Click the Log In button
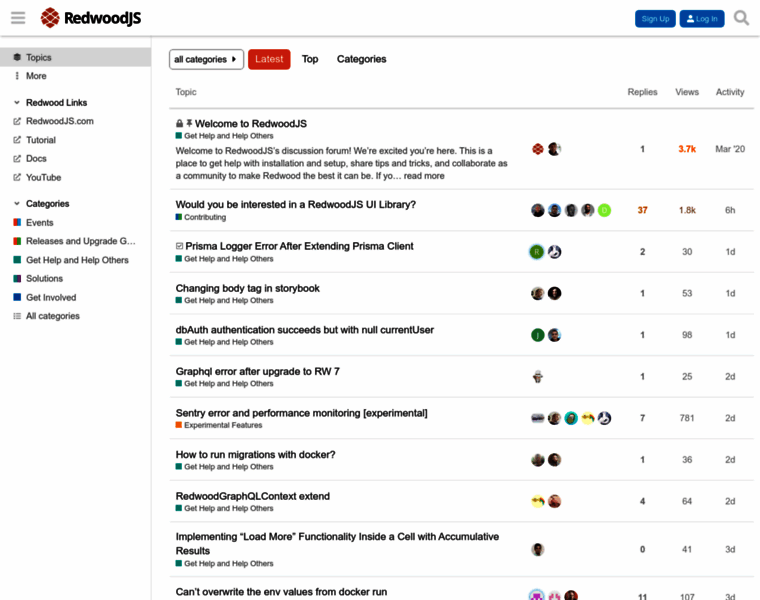 [x=702, y=19]
